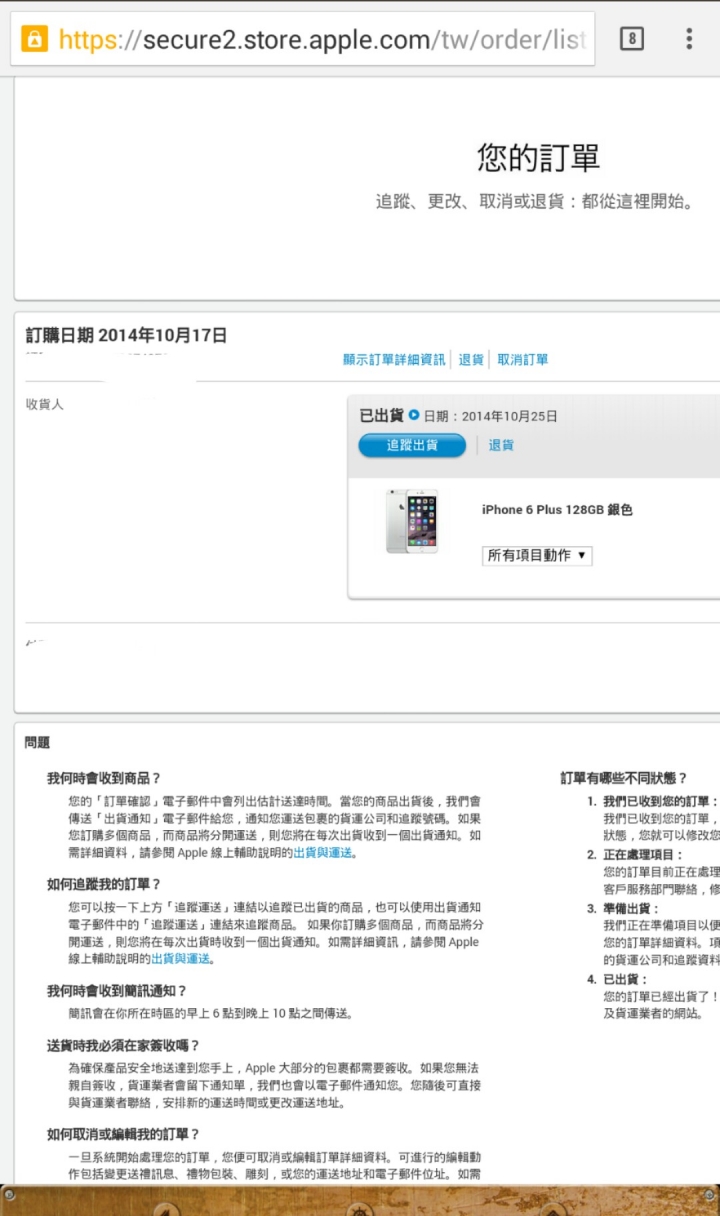This screenshot has width=720, height=1216.
Task: Select the 已出貨 status label in shipment box
Action: pyautogui.click(x=382, y=415)
